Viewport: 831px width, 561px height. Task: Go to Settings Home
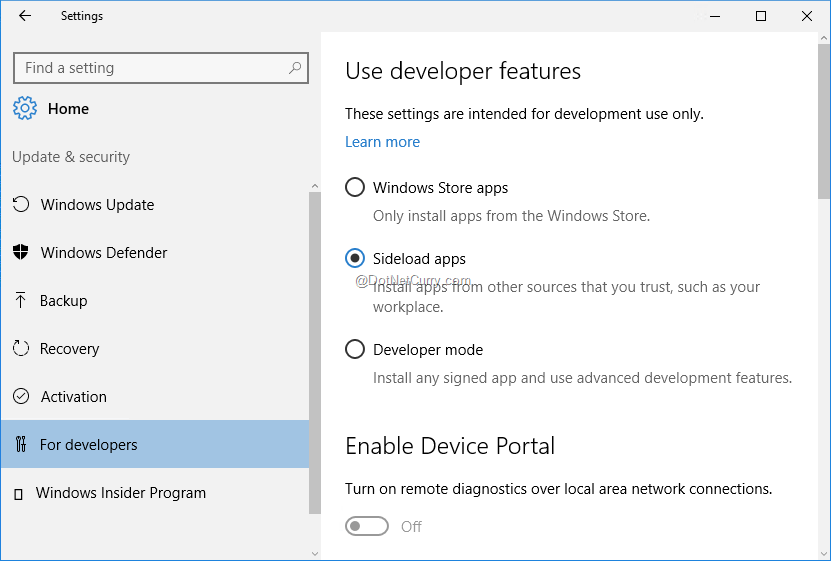tap(51, 109)
